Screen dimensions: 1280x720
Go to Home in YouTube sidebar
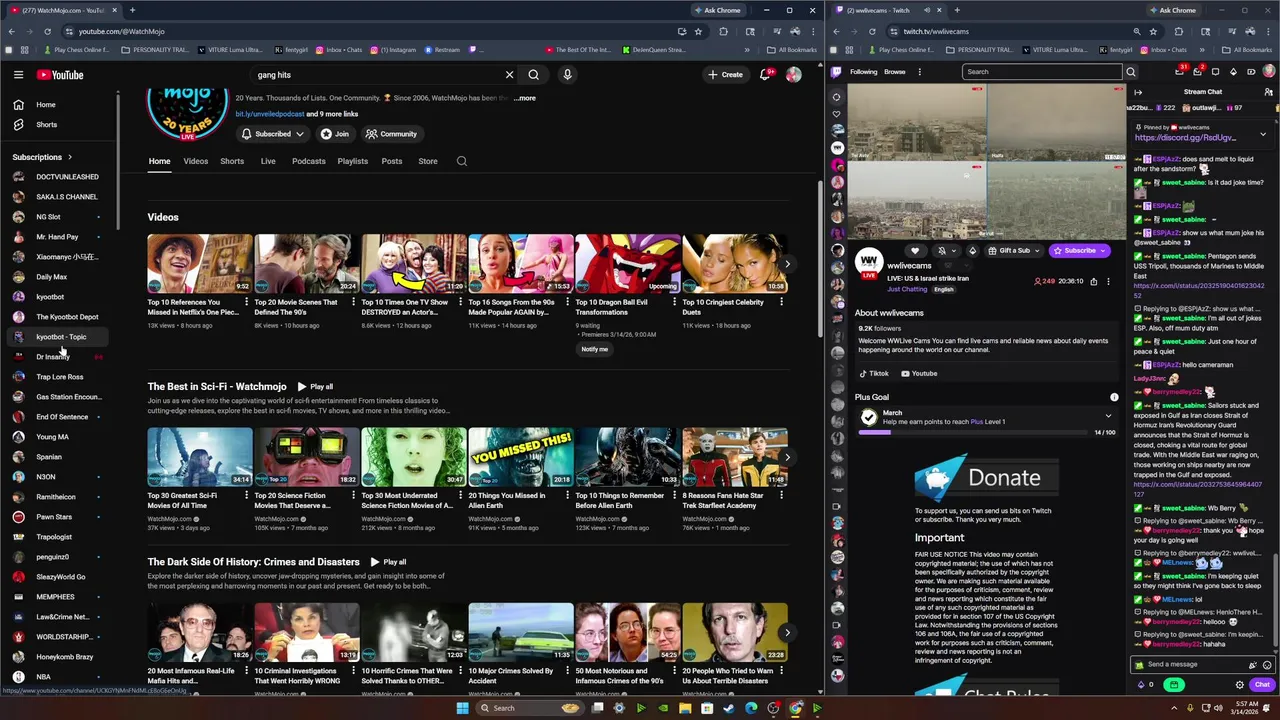pyautogui.click(x=57, y=104)
